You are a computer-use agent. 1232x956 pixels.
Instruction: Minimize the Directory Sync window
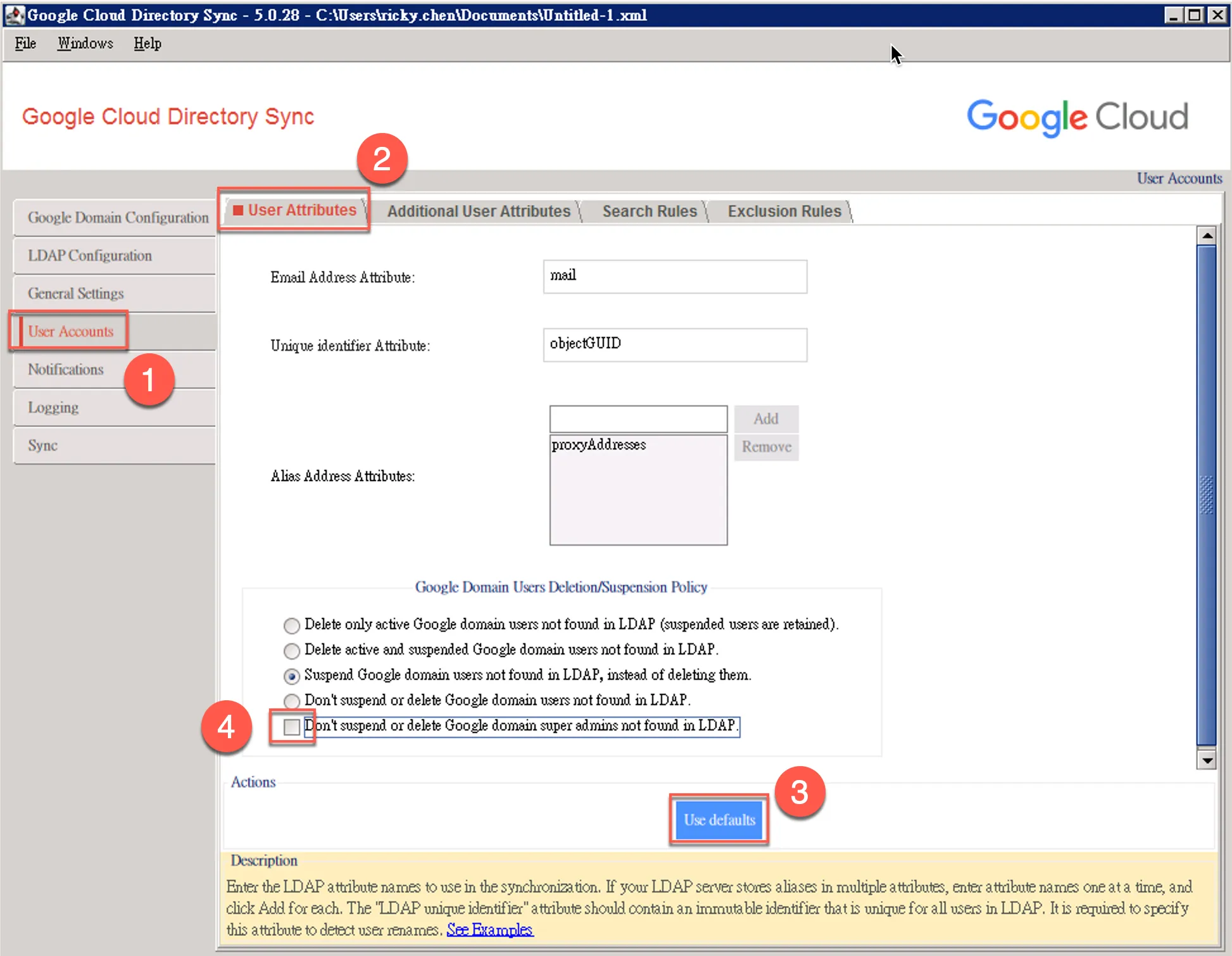tap(1173, 15)
